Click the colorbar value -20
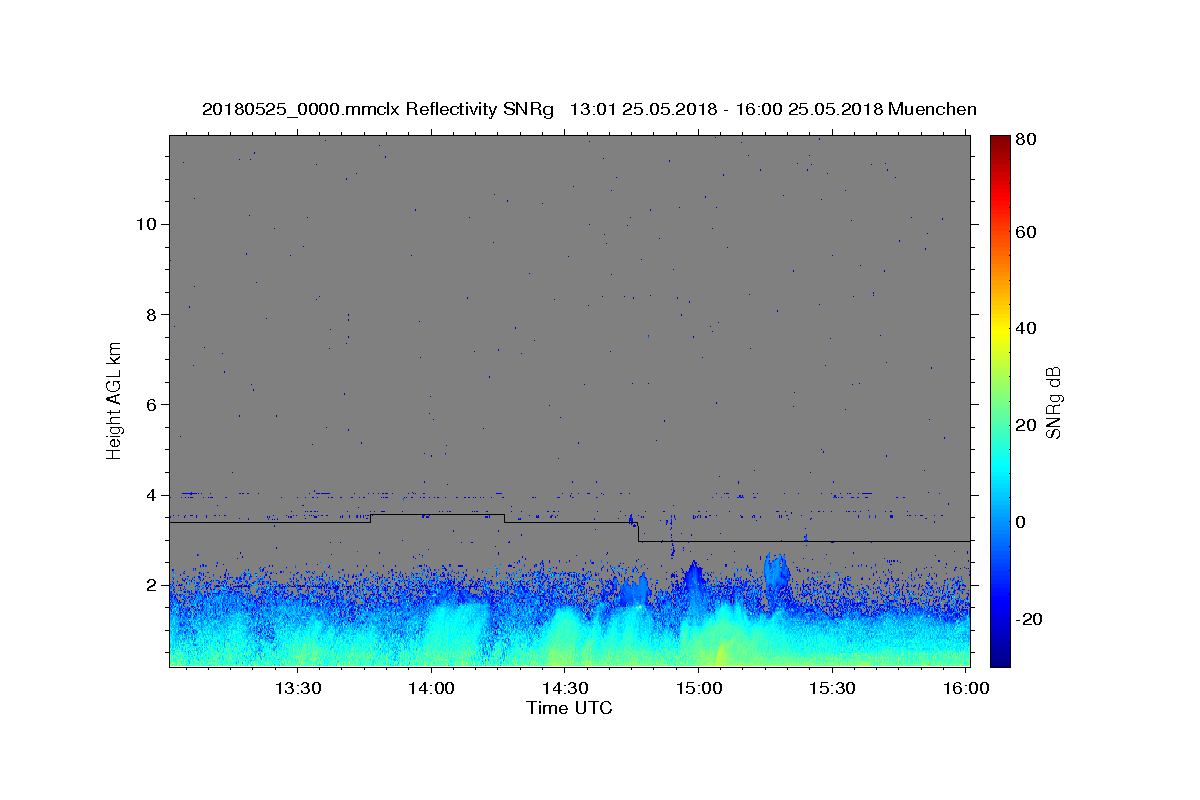 (x=1031, y=619)
